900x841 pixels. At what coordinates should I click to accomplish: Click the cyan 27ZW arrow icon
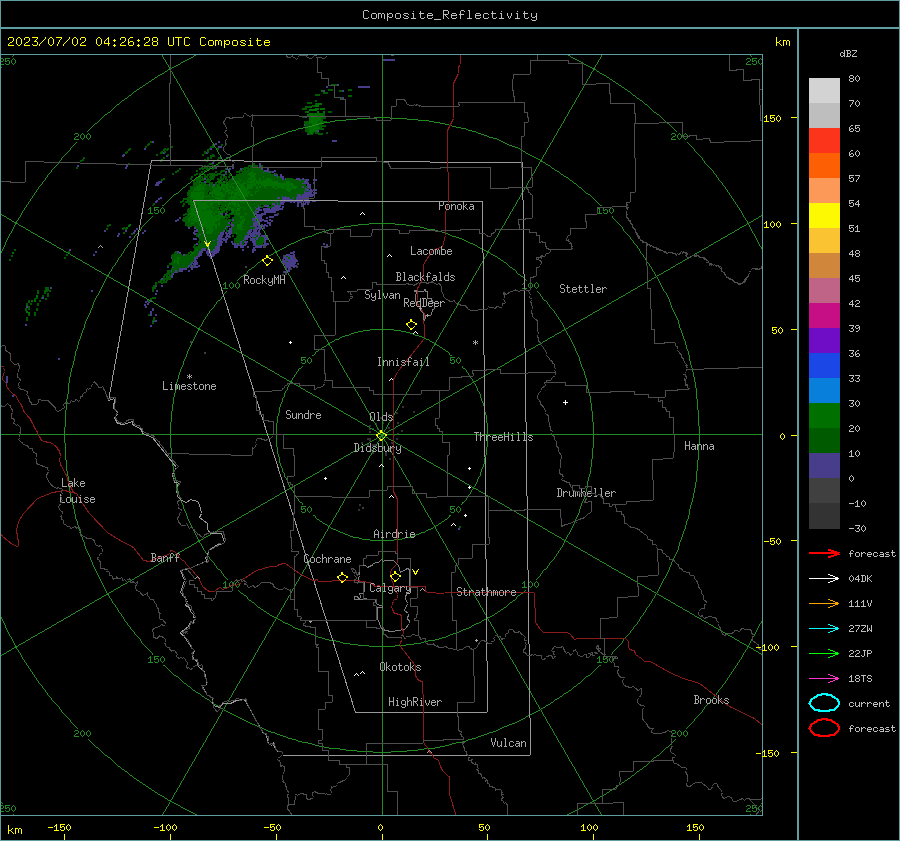824,629
